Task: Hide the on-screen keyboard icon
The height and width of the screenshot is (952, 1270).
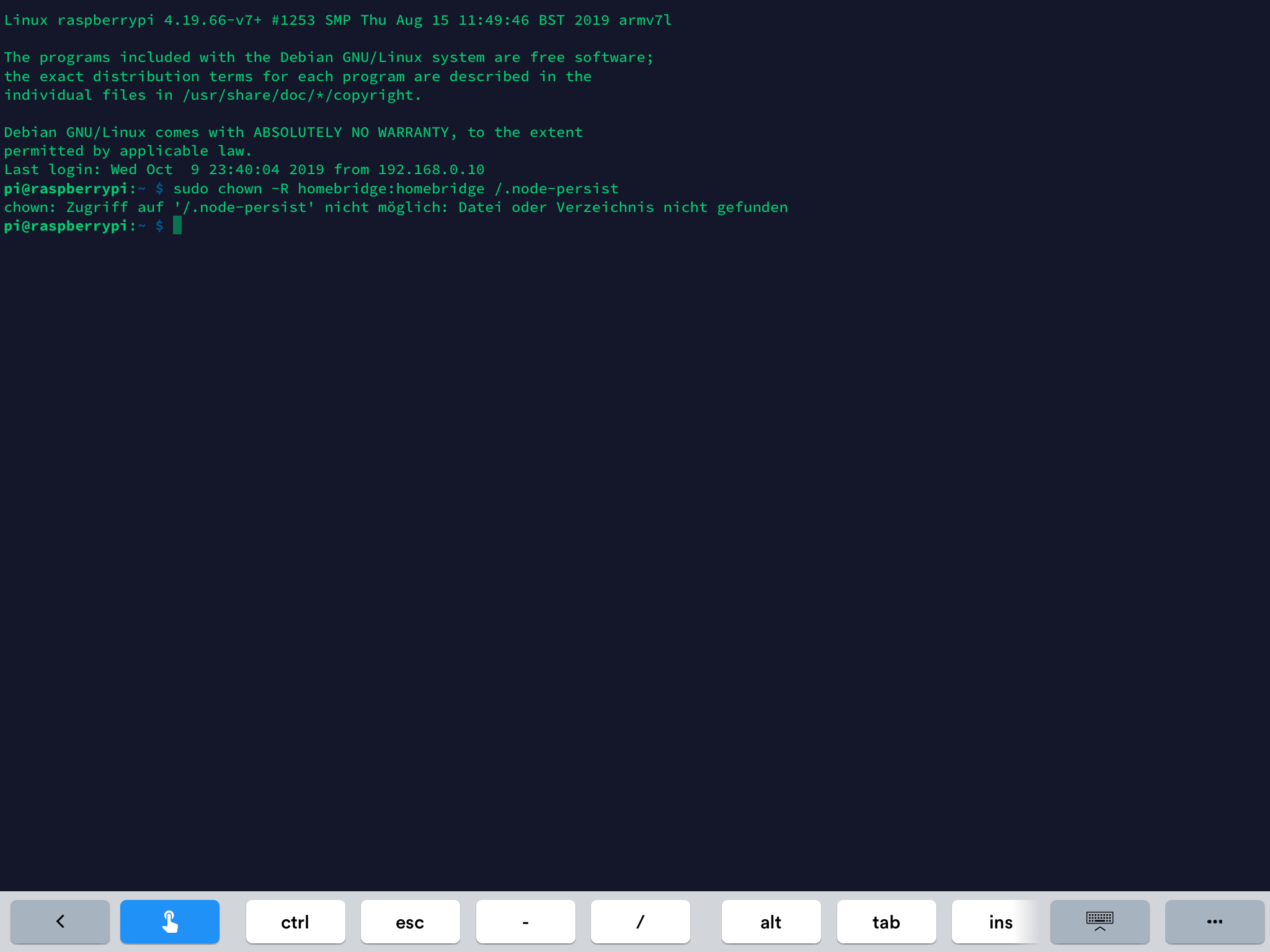Action: (x=1099, y=922)
